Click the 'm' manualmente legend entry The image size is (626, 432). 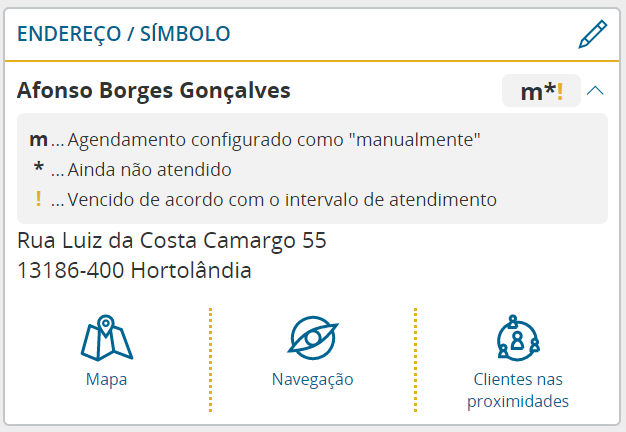tap(255, 140)
